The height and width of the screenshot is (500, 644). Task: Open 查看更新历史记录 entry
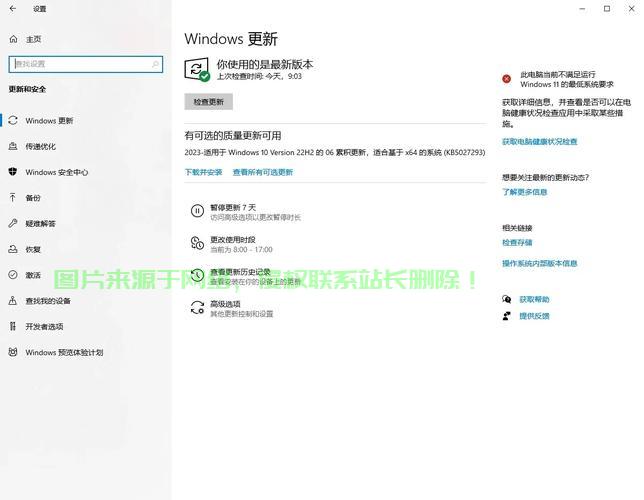click(x=246, y=276)
